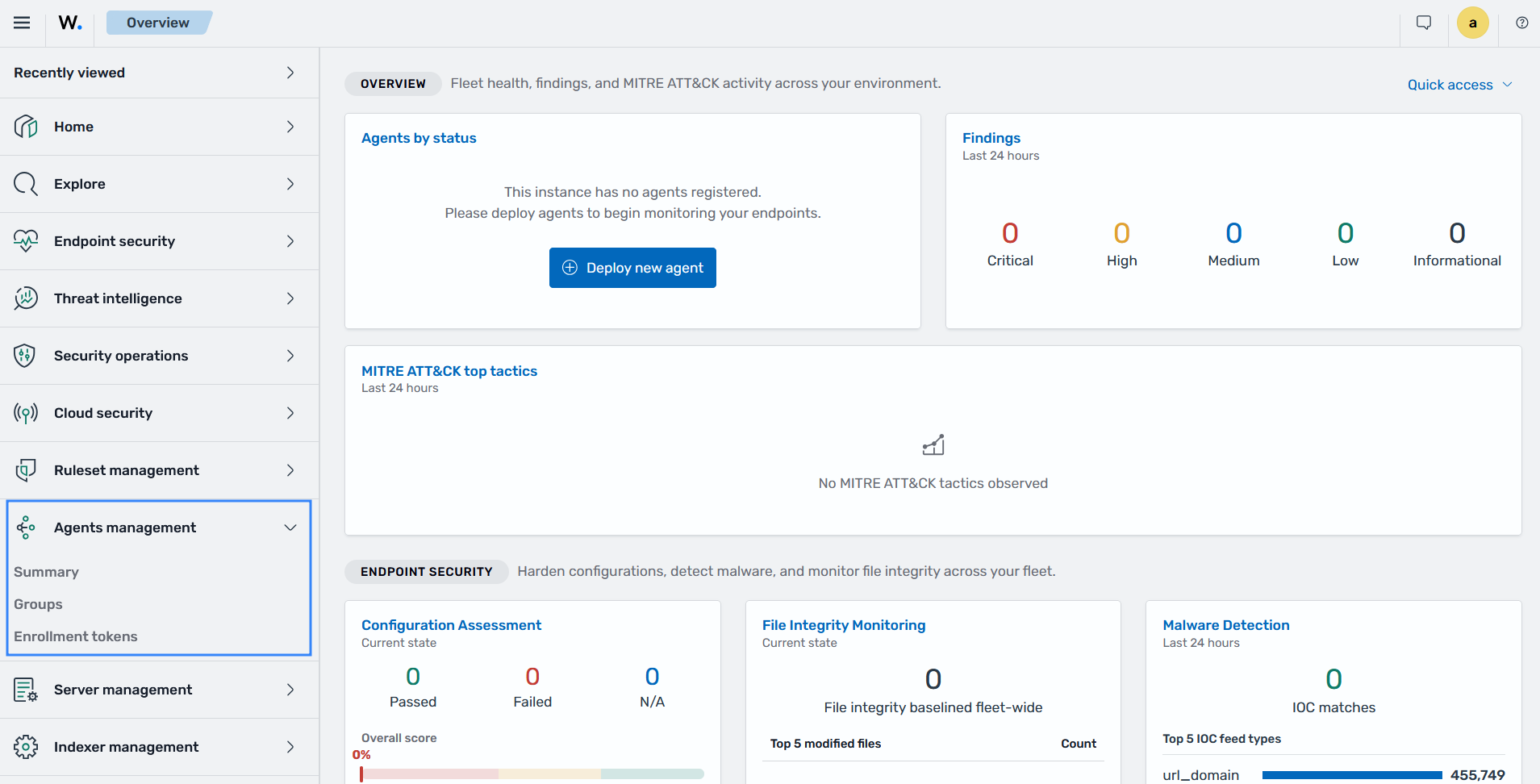Open the Findings panel link
This screenshot has width=1540, height=784.
click(991, 138)
